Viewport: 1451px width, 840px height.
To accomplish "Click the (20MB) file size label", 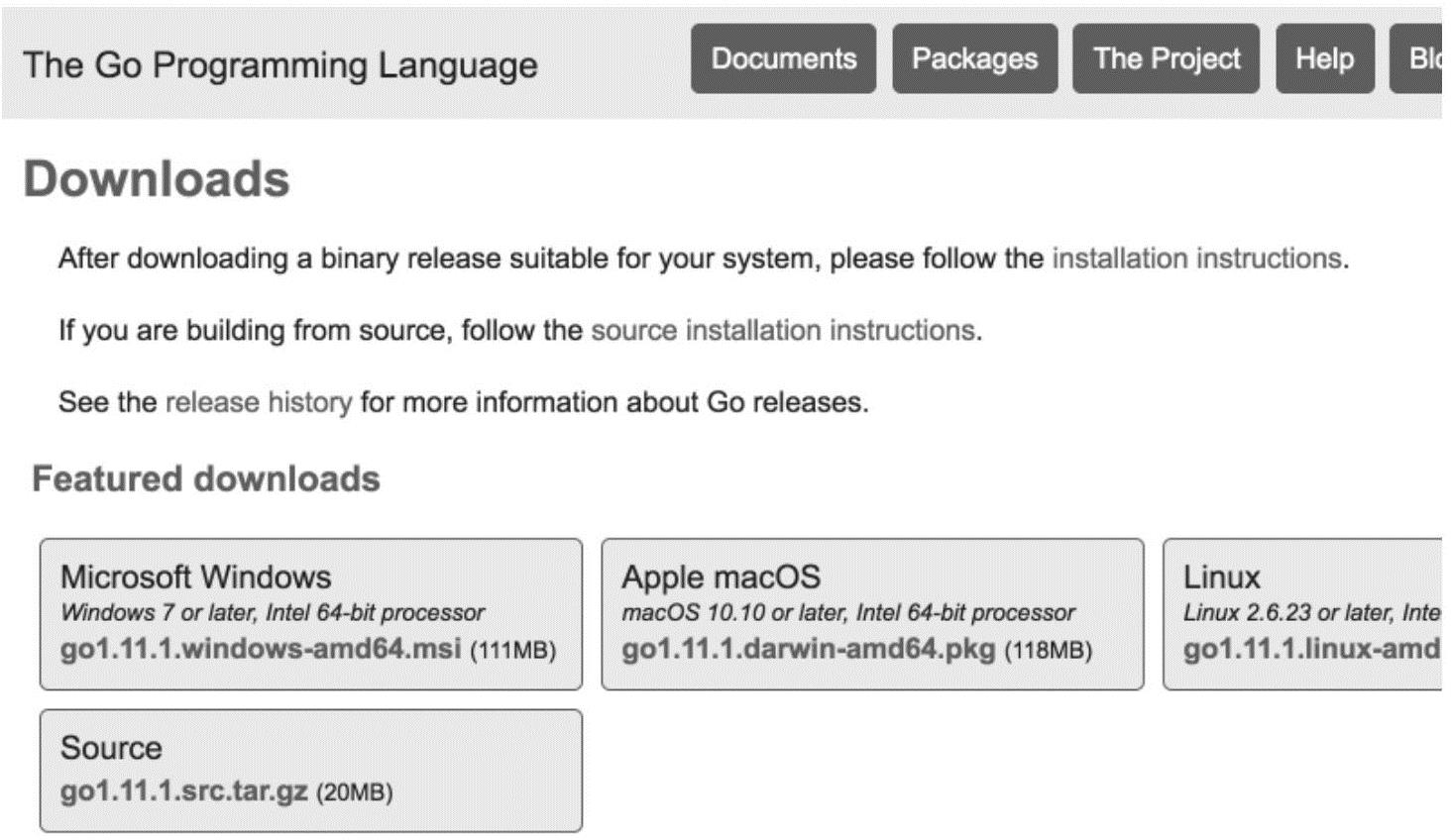I will tap(355, 792).
